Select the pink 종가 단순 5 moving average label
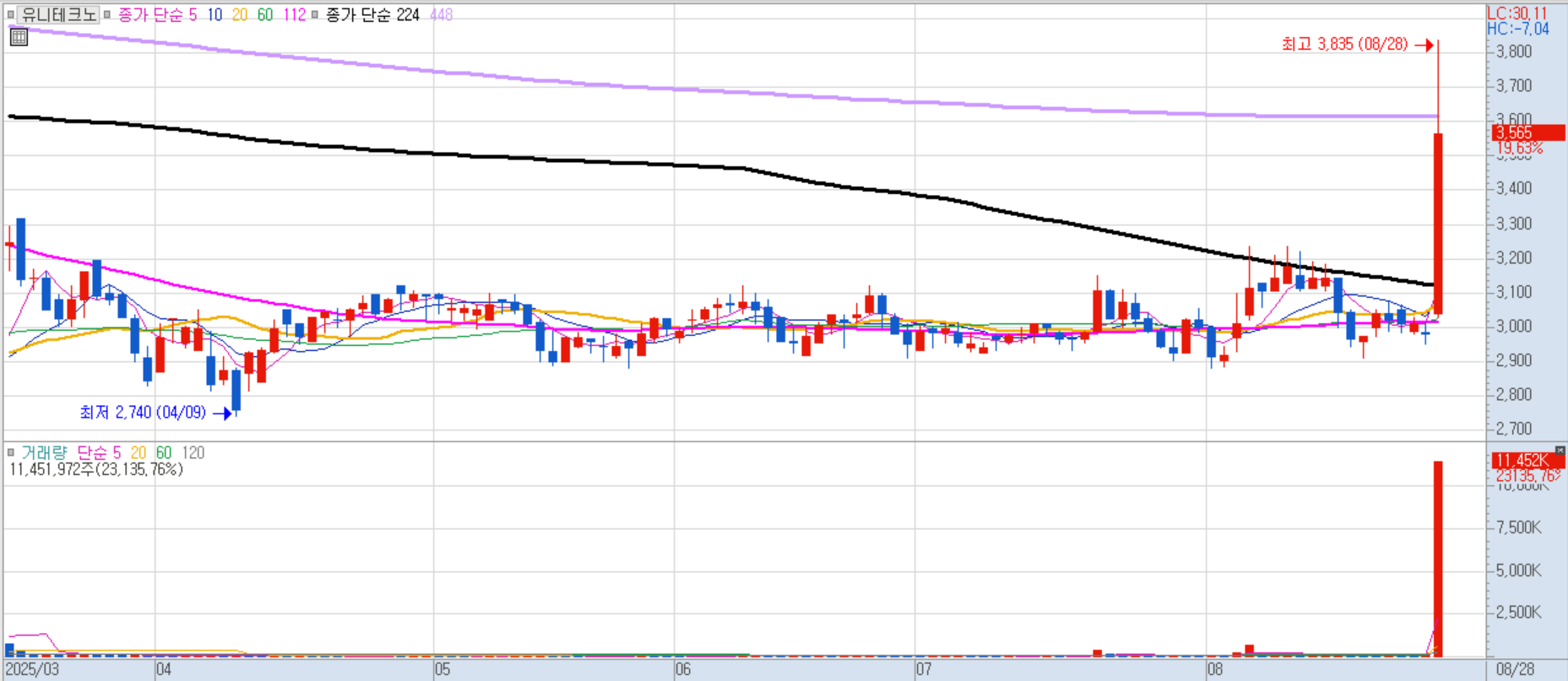1568x681 pixels. click(157, 14)
